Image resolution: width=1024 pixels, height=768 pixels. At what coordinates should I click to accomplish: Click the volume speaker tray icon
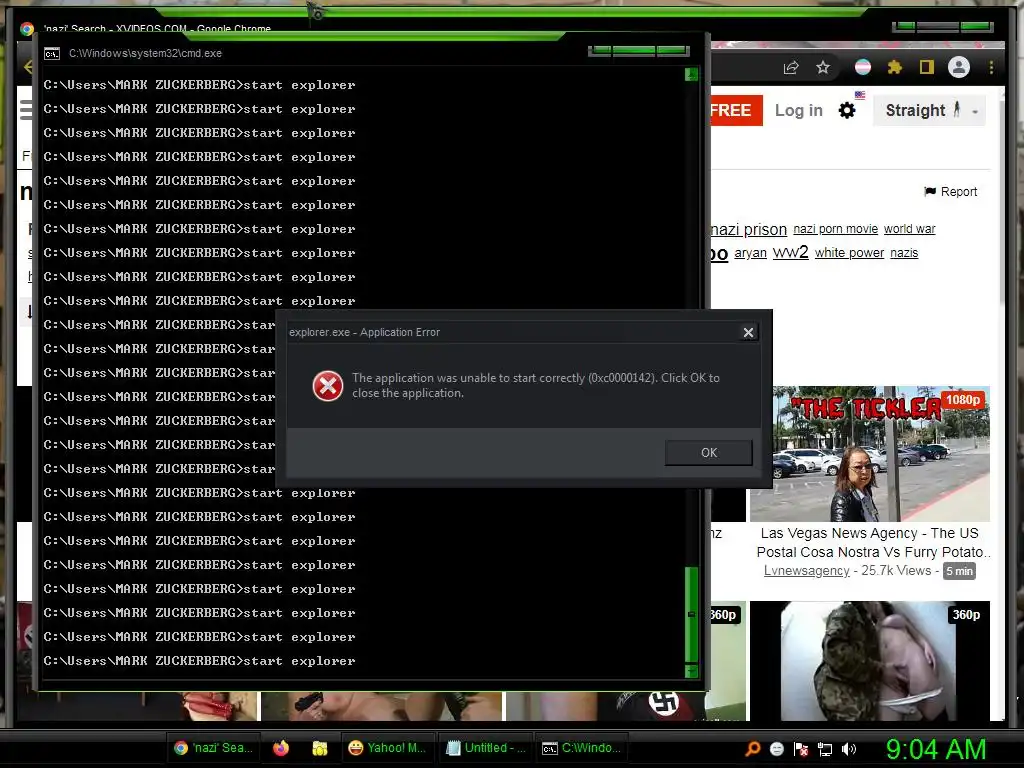[849, 749]
